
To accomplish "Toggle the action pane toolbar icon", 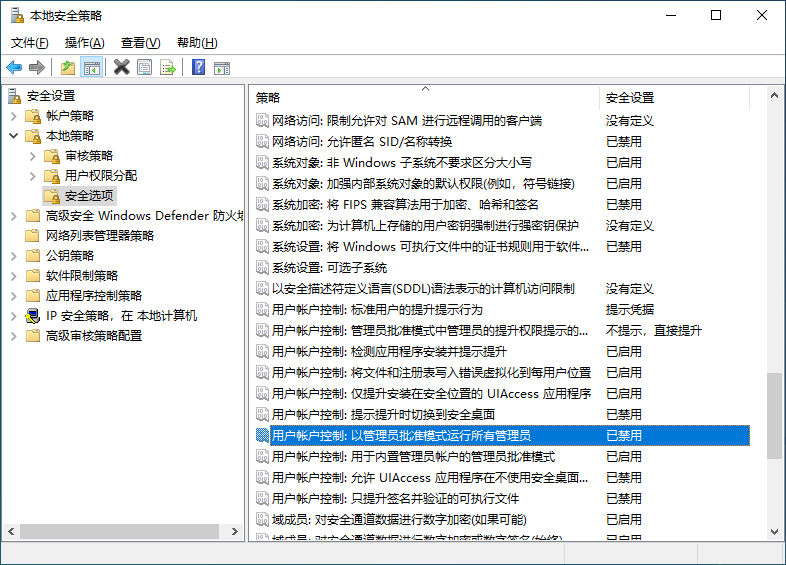I will [x=222, y=68].
